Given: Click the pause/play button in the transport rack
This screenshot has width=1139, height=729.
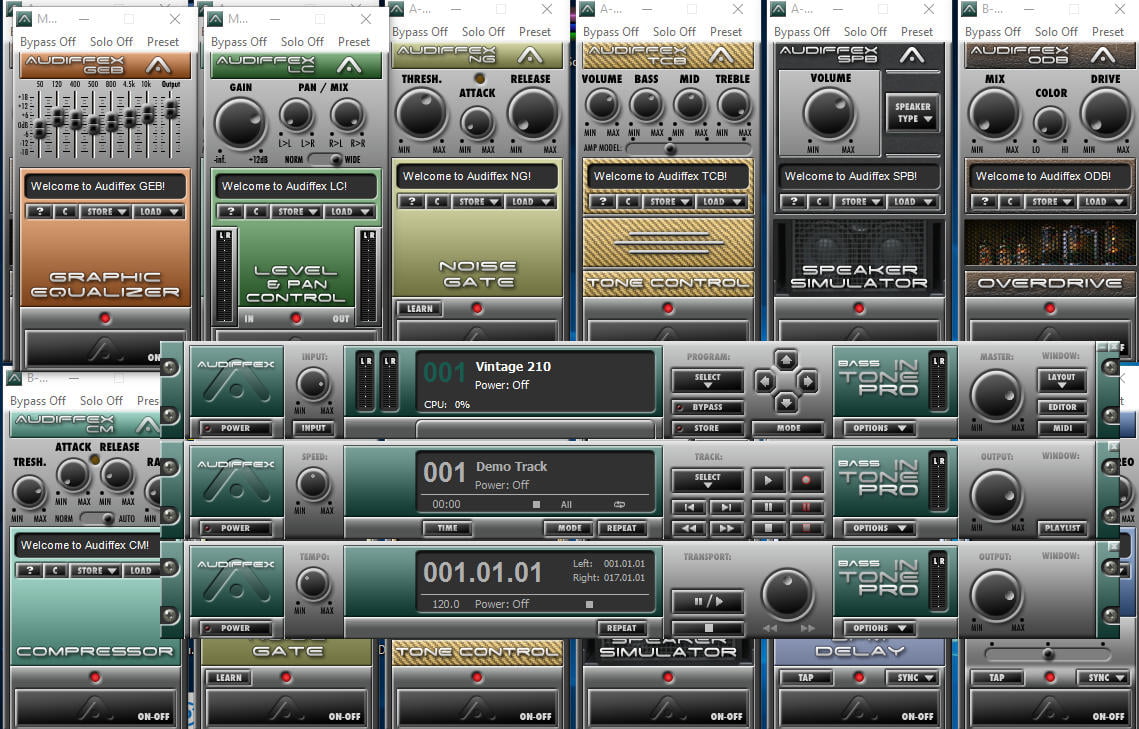Looking at the screenshot, I should click(x=708, y=601).
